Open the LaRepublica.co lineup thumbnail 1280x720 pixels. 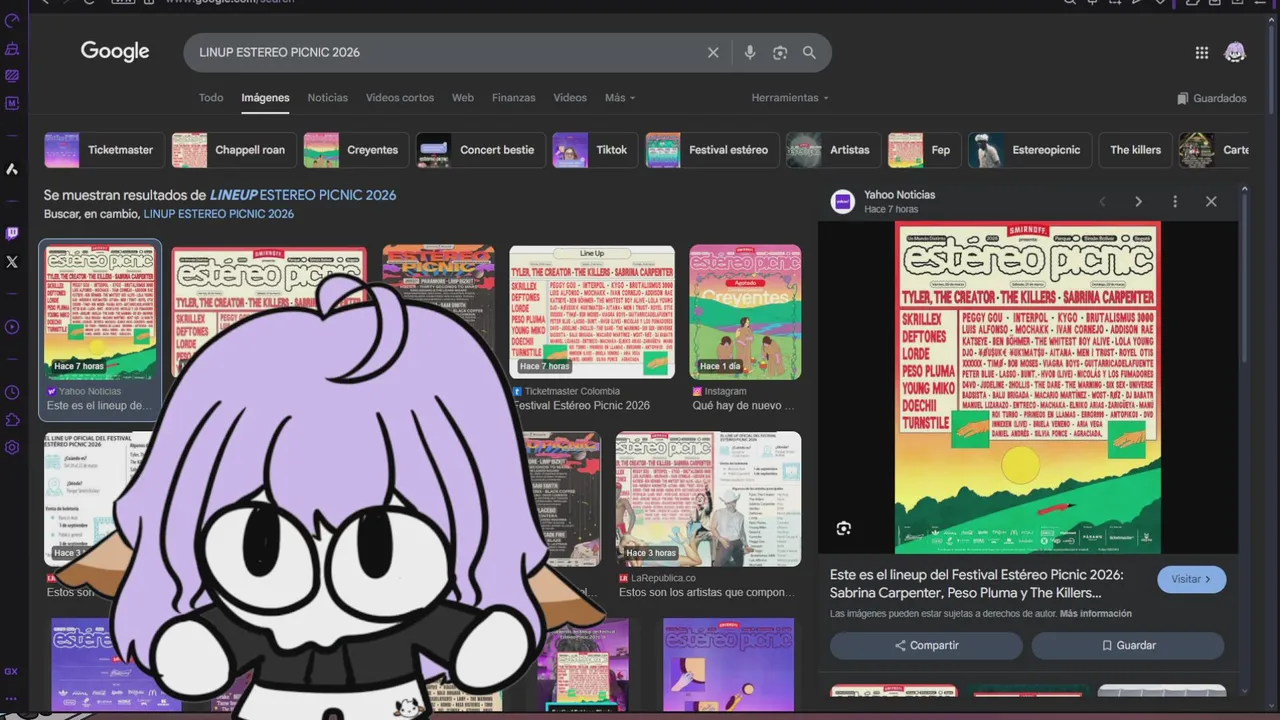coord(708,498)
